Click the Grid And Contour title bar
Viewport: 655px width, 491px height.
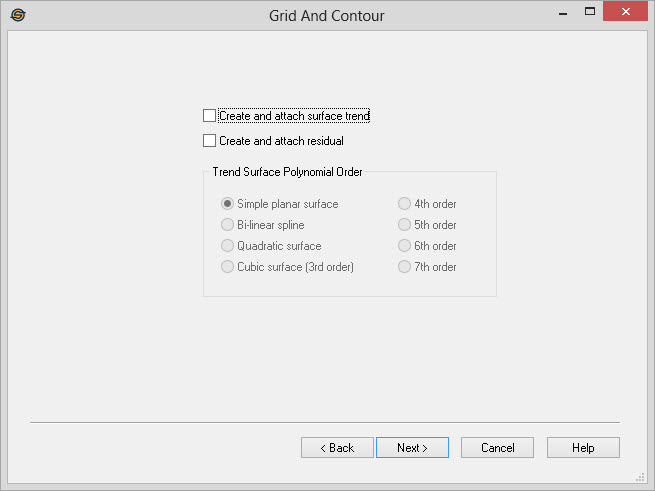[x=326, y=15]
